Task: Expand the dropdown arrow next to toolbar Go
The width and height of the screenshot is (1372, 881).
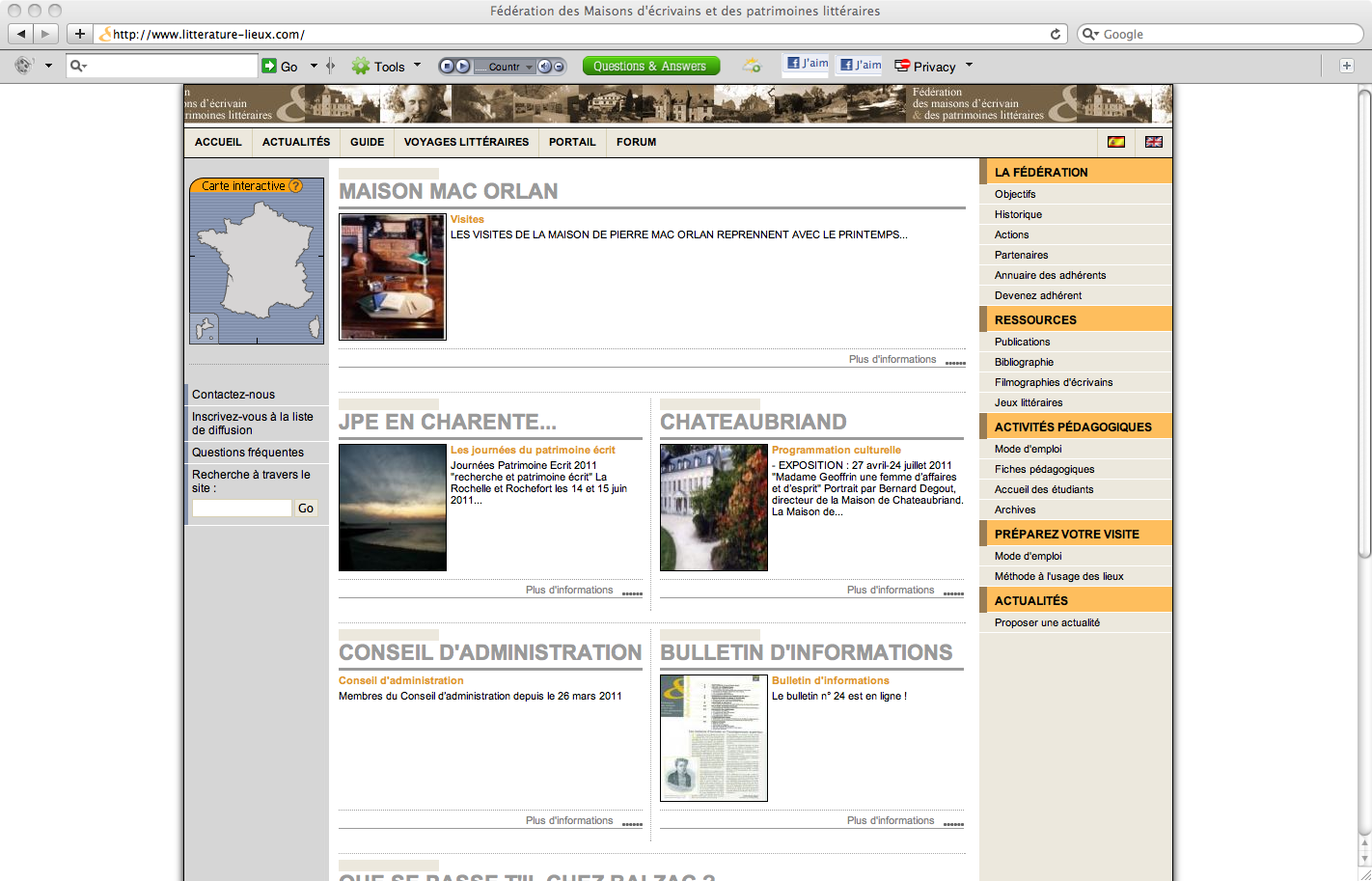Action: pos(314,66)
